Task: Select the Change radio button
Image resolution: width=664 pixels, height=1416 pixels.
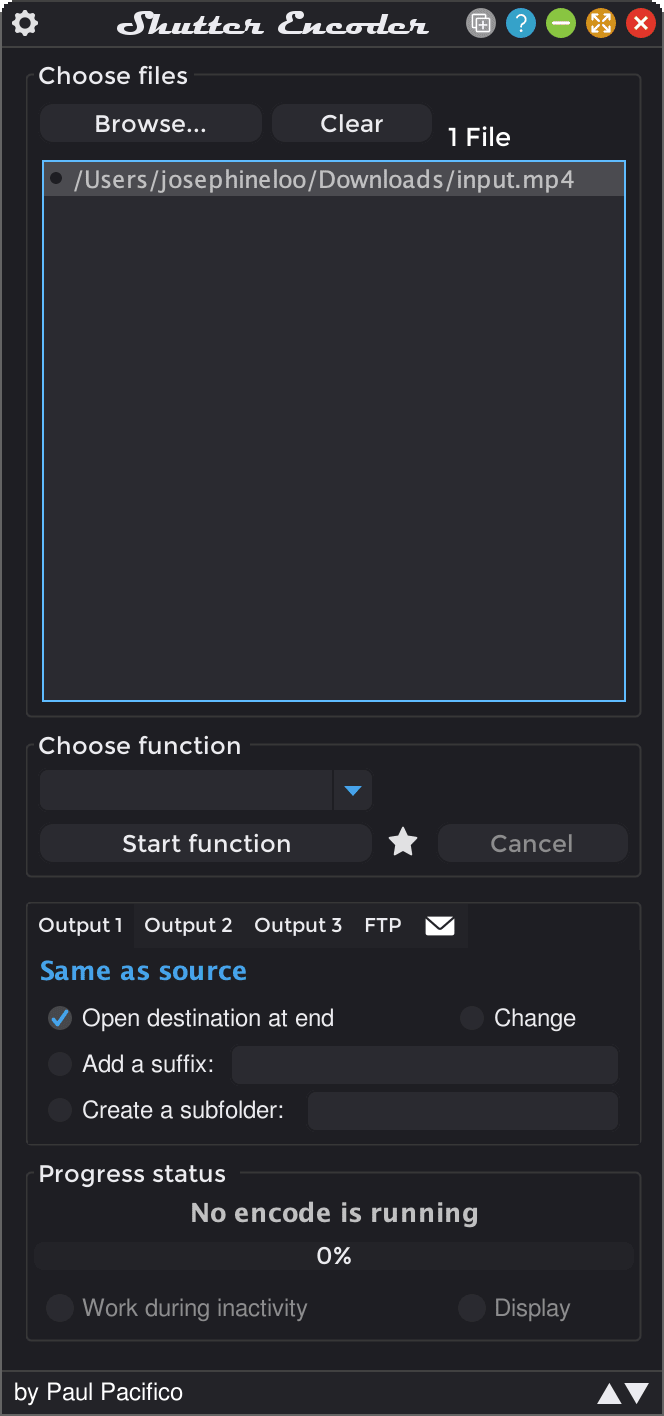Action: coord(472,1018)
